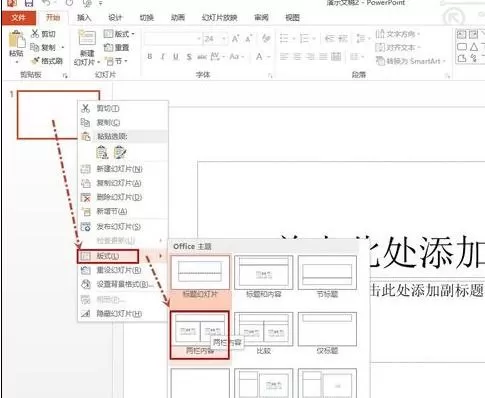Open the font color A swatch button
The height and width of the screenshot is (398, 485).
pyautogui.click(x=259, y=57)
